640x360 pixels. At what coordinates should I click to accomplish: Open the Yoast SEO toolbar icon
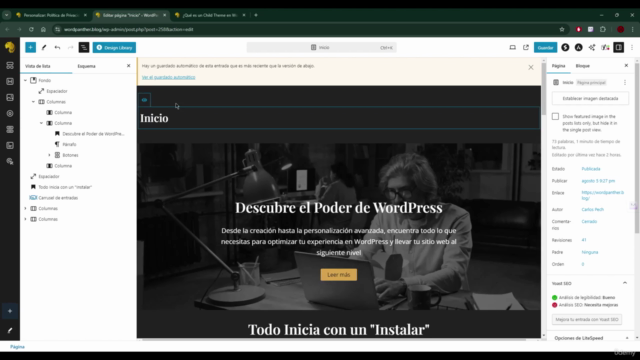[605, 47]
